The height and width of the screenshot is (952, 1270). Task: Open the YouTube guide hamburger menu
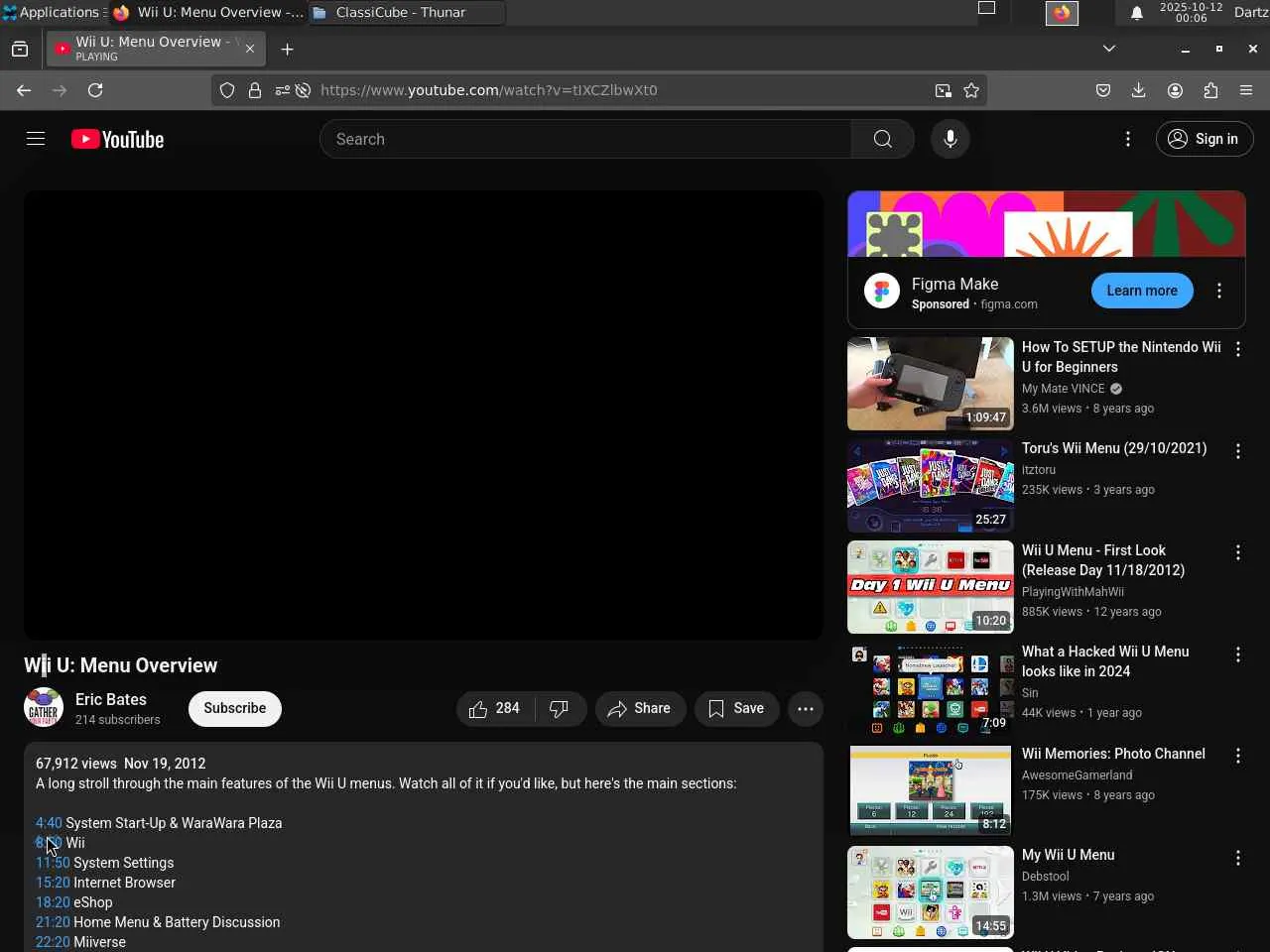tap(36, 139)
